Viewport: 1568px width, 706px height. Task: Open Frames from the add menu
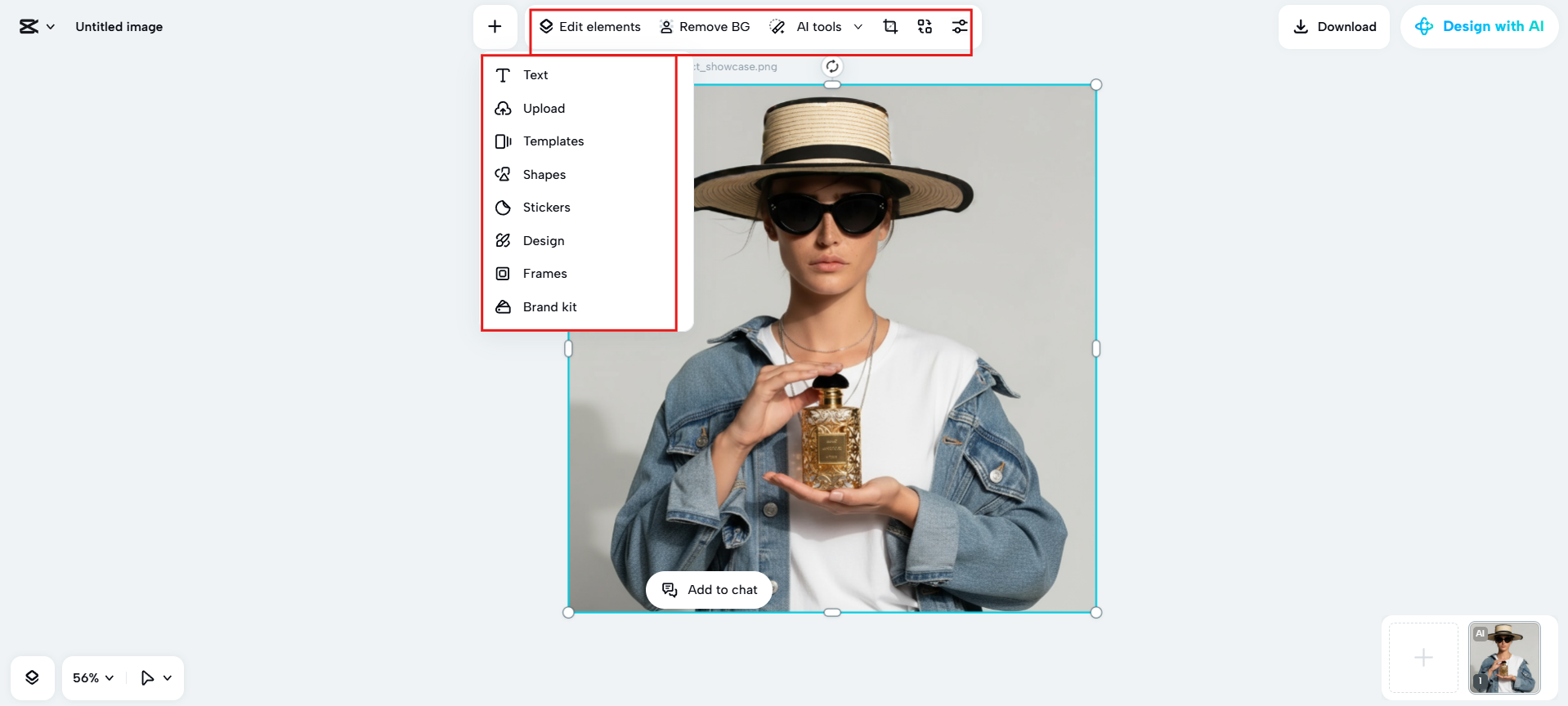coord(544,274)
